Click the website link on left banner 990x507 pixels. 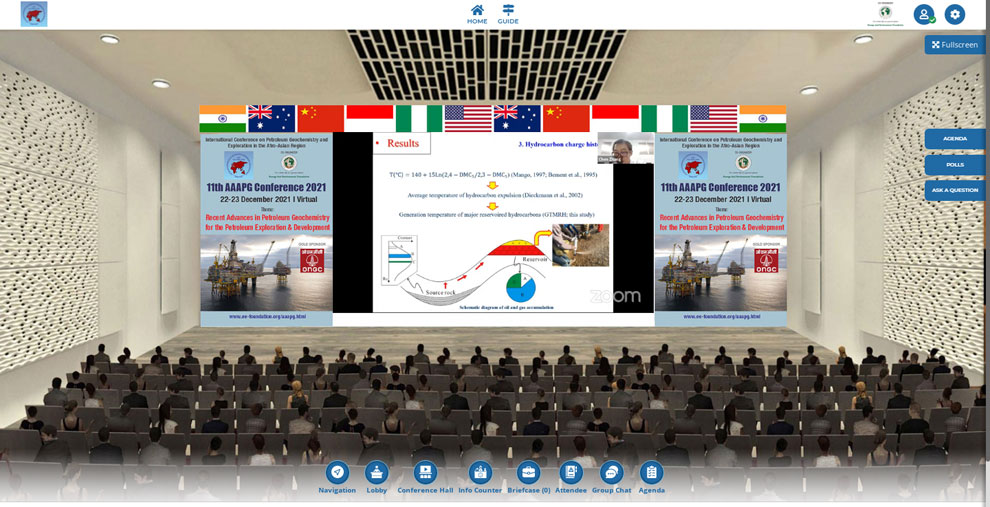click(267, 316)
